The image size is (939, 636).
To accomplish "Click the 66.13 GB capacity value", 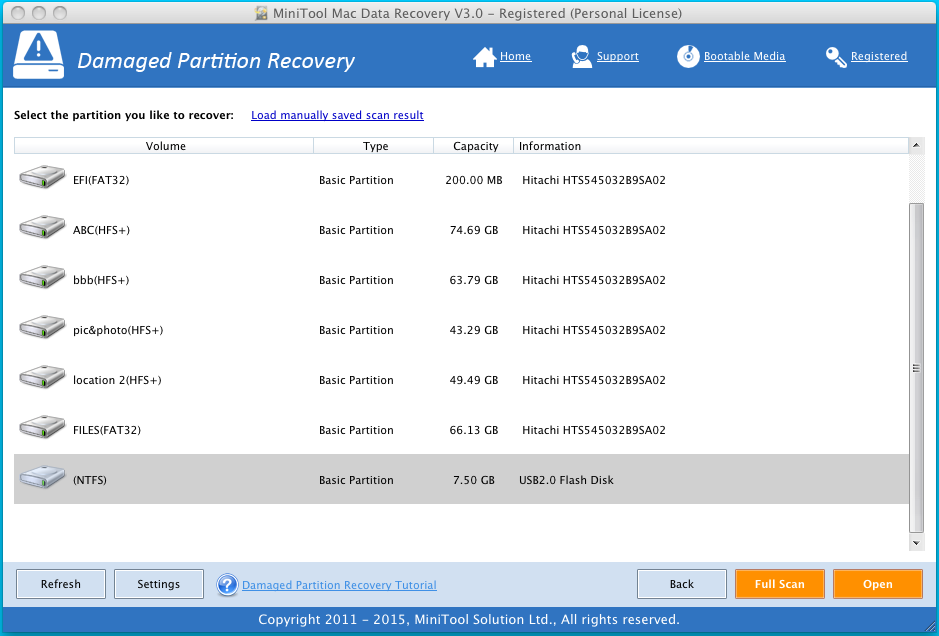I will 474,430.
